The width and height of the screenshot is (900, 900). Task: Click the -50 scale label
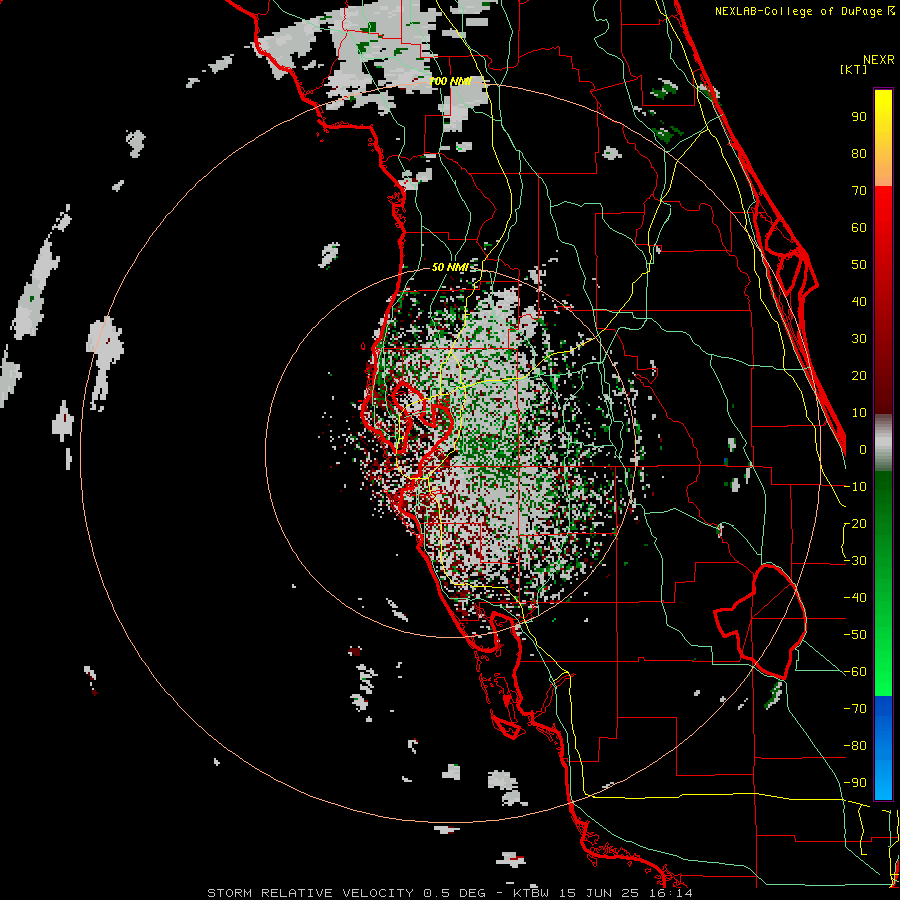tap(856, 635)
